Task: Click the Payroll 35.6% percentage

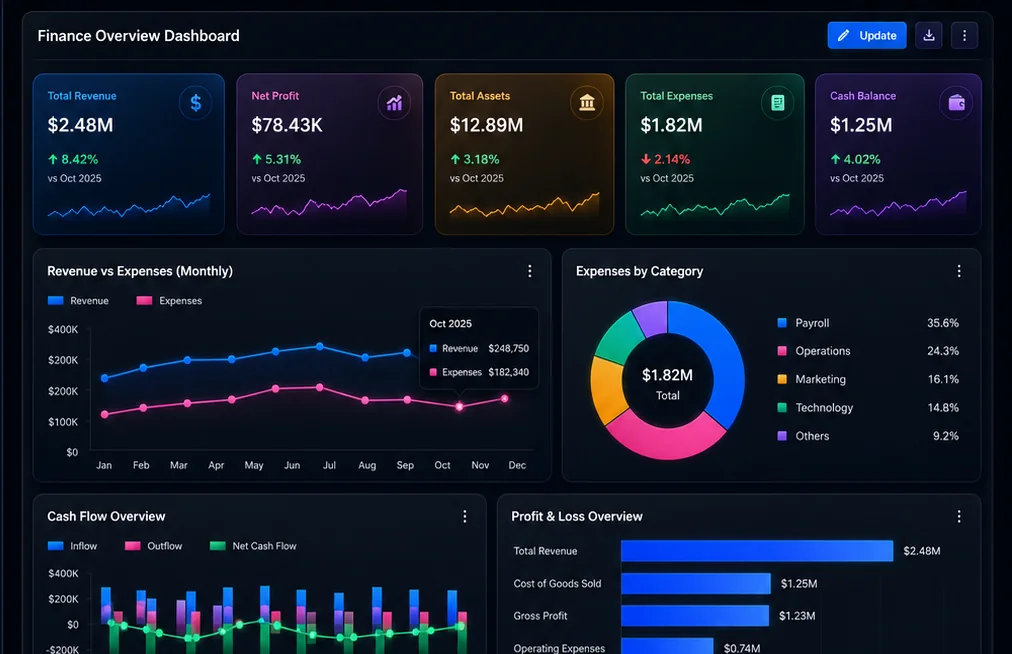Action: tap(943, 323)
